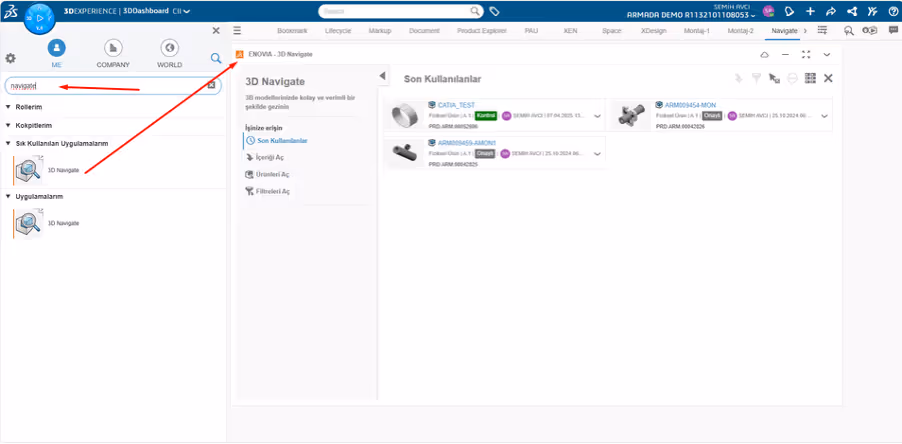Open the CATIA_TEST product link
Screen dimensions: 902x444
click(456, 105)
